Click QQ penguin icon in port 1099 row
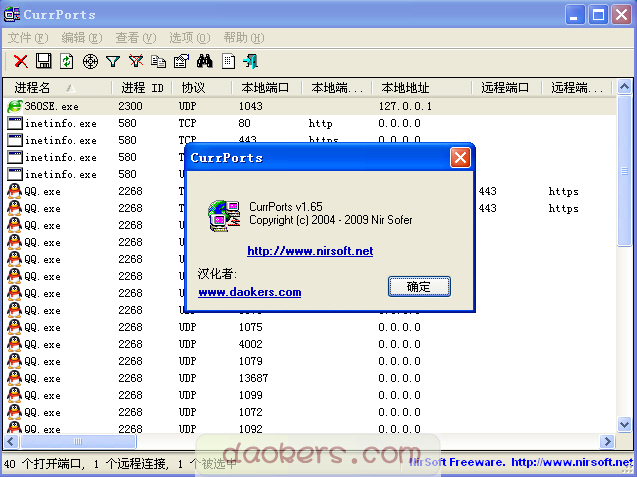This screenshot has width=637, height=477. 14,395
